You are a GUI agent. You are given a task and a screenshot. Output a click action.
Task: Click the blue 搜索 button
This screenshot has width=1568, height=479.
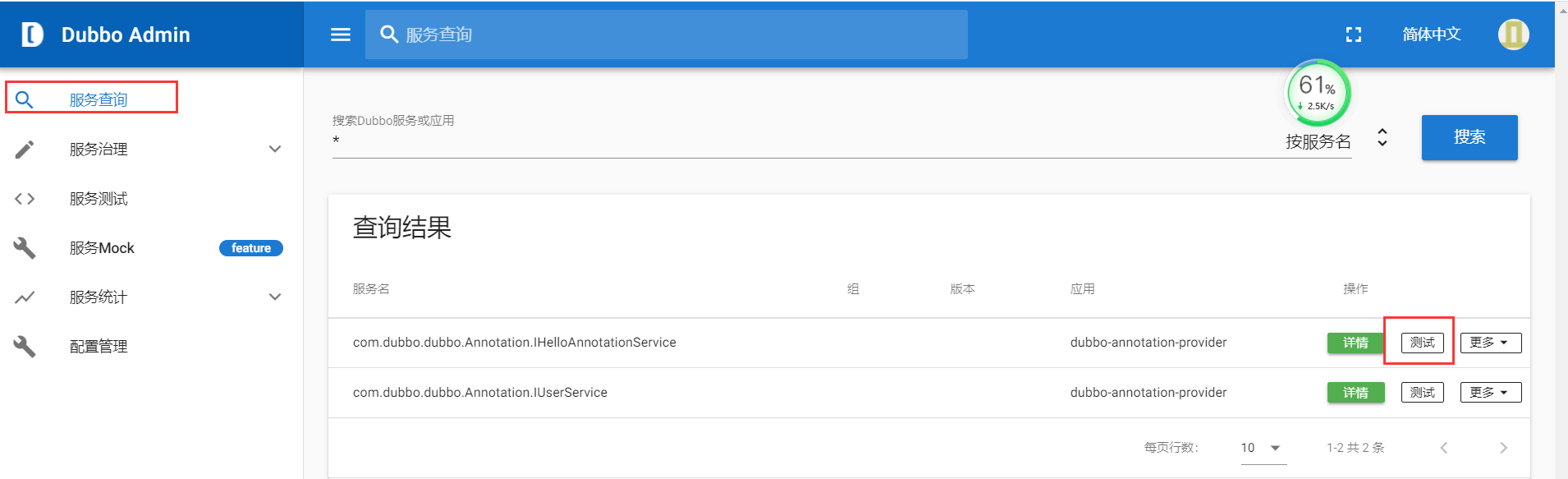[x=1469, y=137]
